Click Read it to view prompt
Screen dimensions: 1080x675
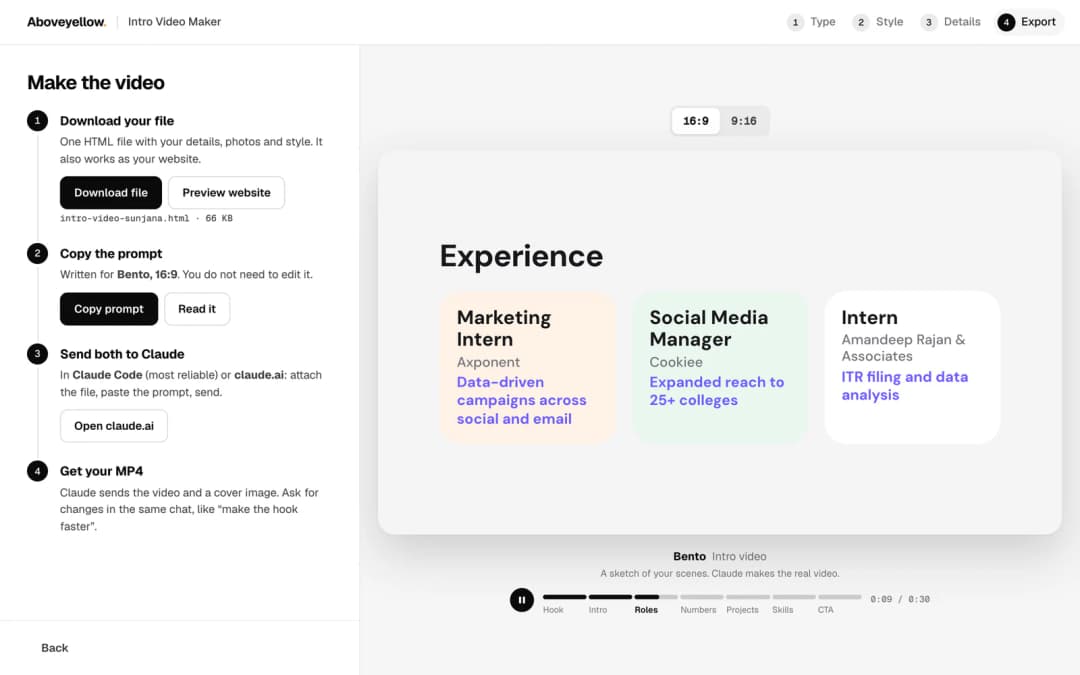(197, 309)
